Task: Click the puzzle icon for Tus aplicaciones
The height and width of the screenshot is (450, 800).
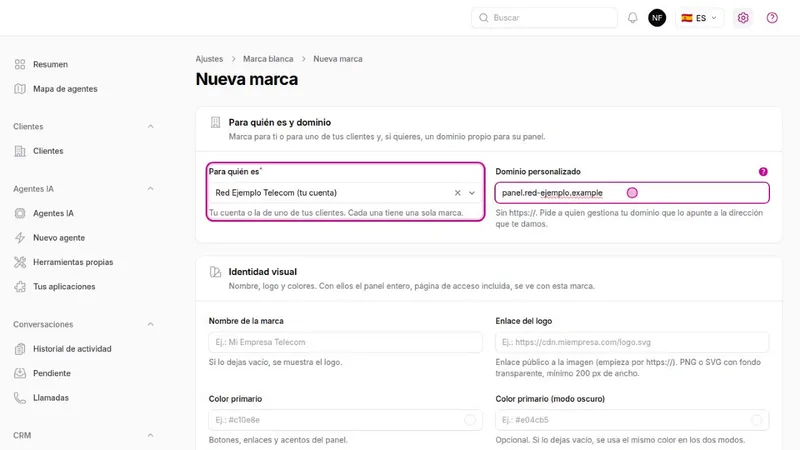Action: point(20,287)
